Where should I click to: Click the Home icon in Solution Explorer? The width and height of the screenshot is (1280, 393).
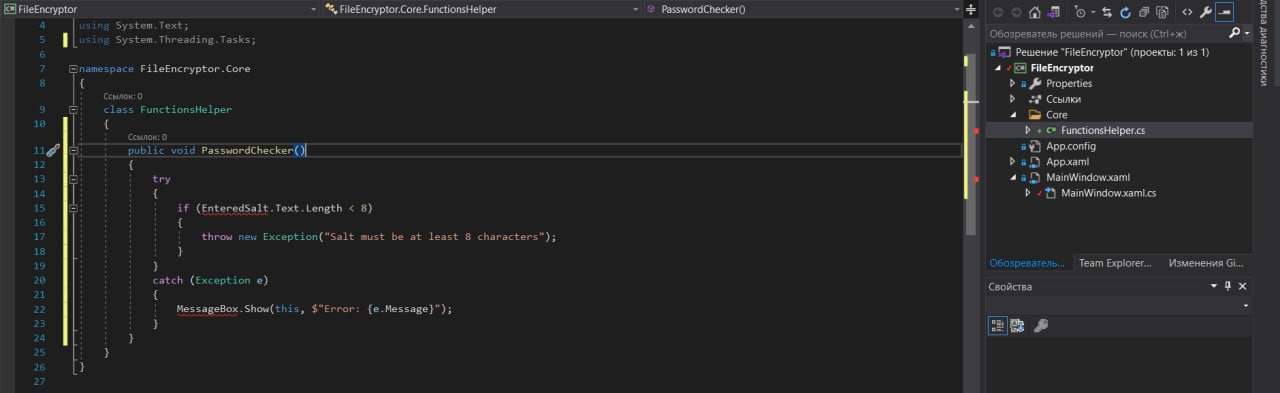coord(1035,12)
